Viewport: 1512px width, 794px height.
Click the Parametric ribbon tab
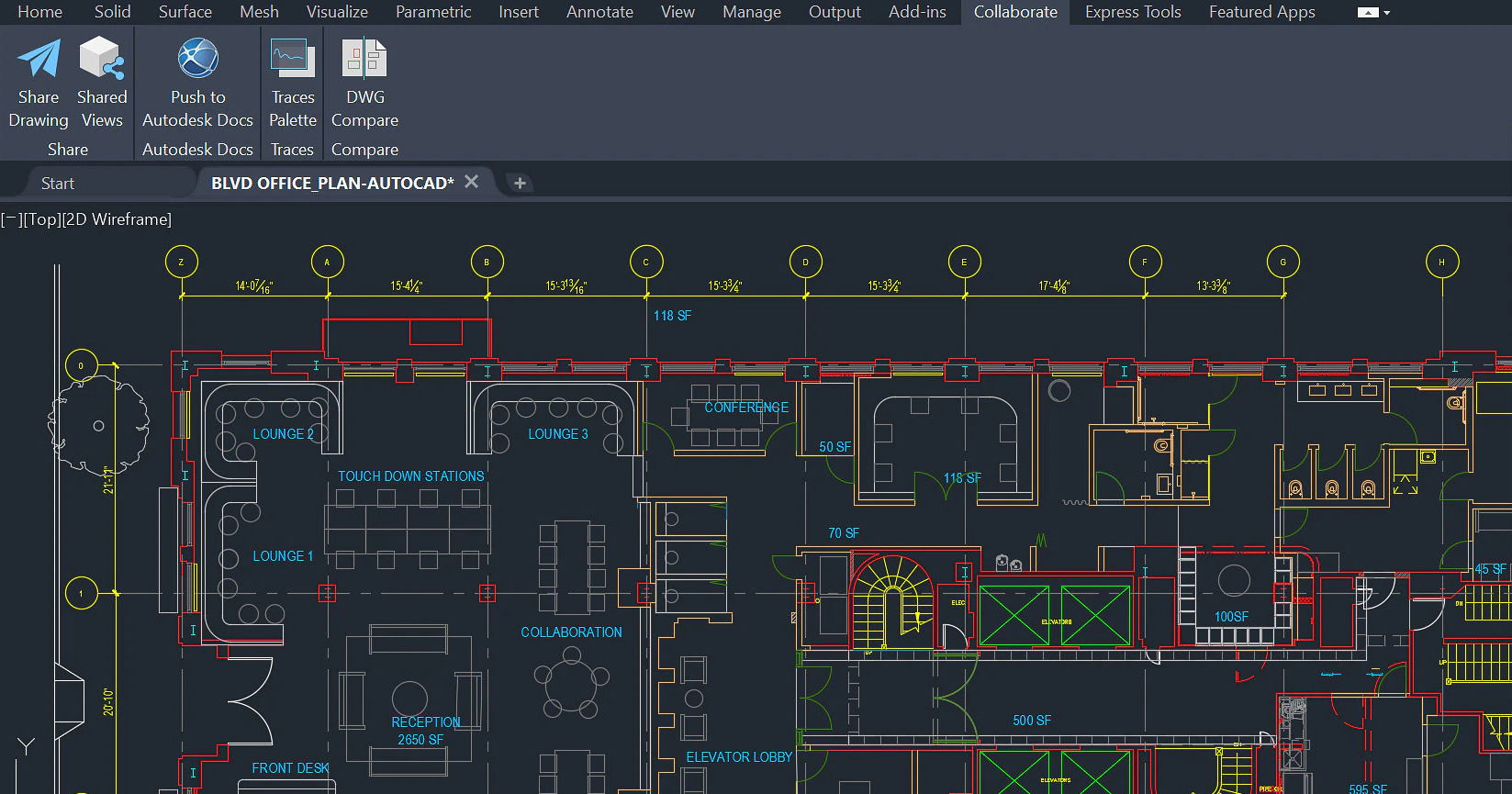pos(433,12)
